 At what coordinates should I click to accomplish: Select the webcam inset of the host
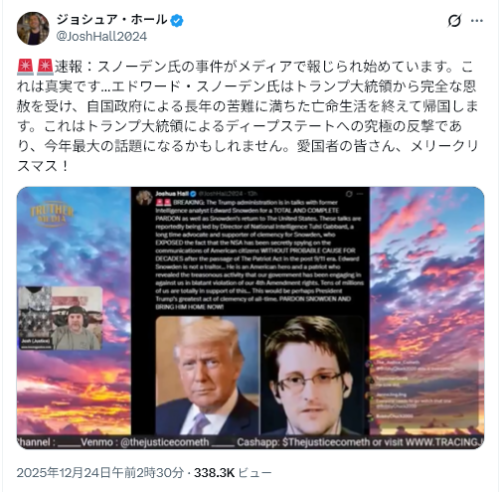[60, 318]
